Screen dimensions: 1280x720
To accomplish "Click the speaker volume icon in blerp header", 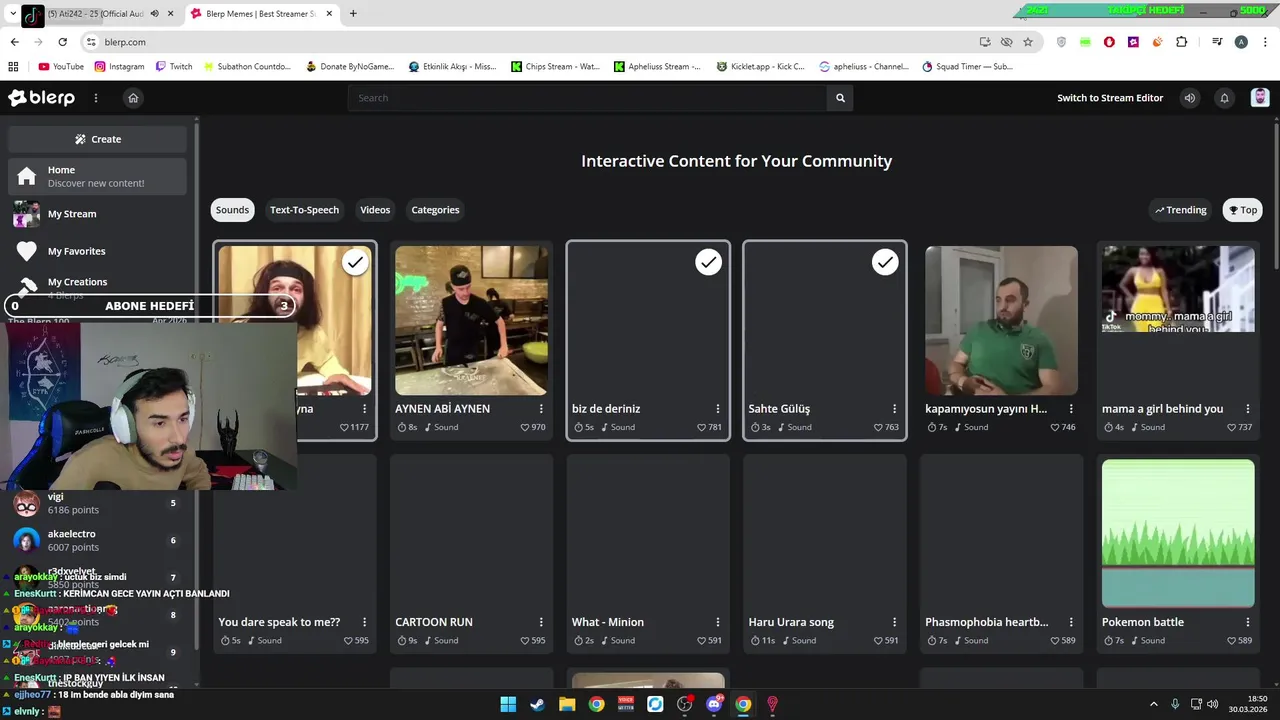I will 1189,98.
